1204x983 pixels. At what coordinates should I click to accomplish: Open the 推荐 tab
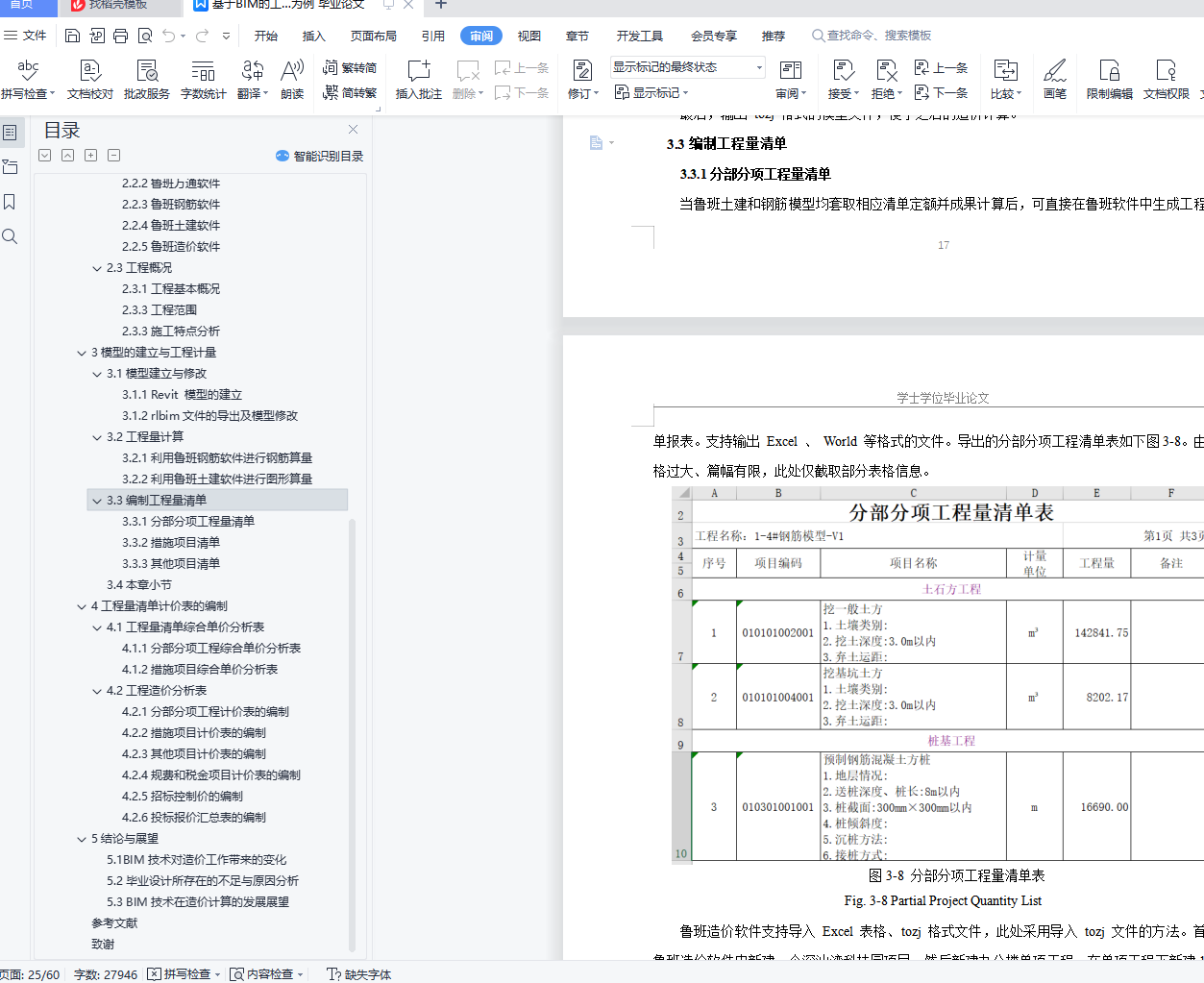[x=774, y=36]
